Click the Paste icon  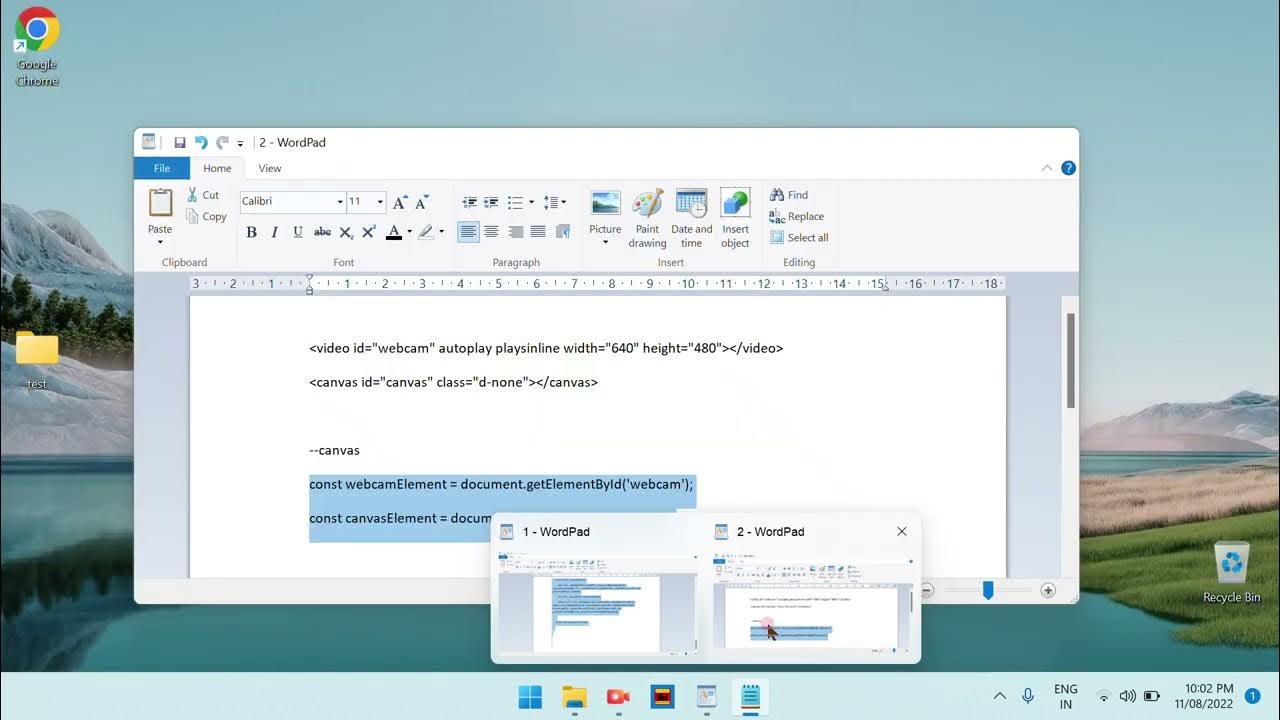tap(160, 202)
